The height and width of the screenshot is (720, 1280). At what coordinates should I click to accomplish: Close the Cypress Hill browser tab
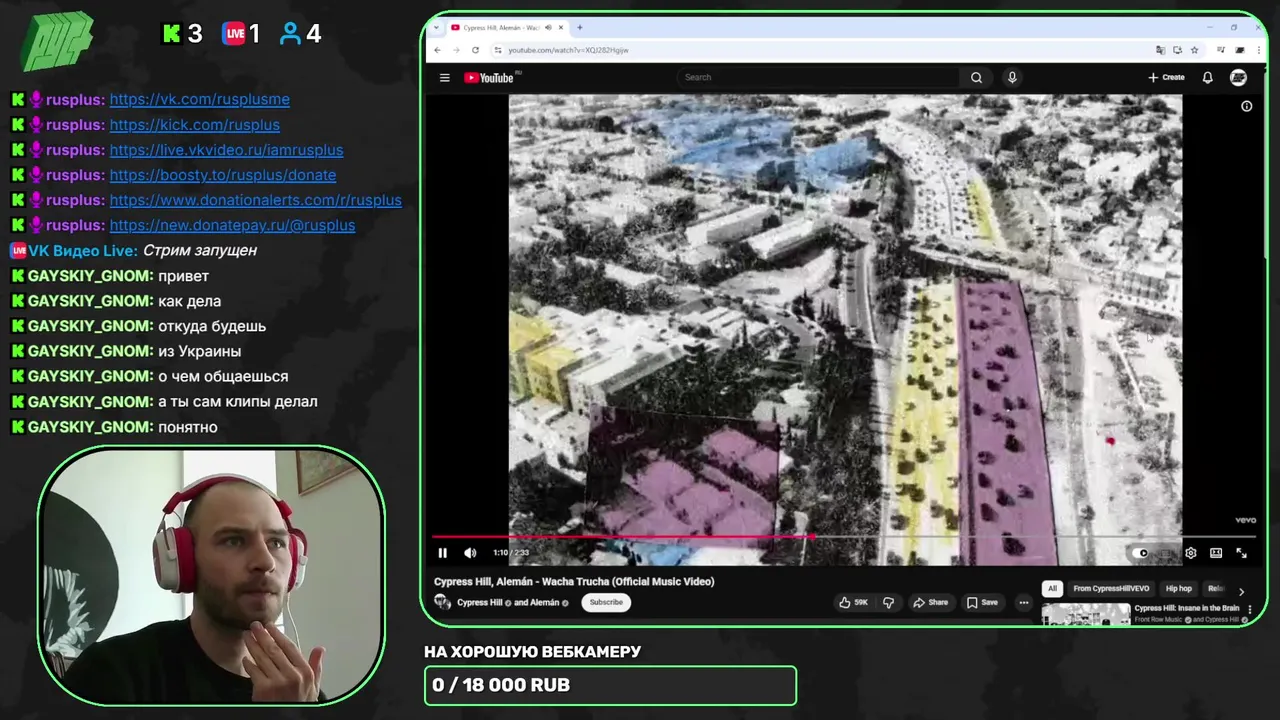(563, 28)
